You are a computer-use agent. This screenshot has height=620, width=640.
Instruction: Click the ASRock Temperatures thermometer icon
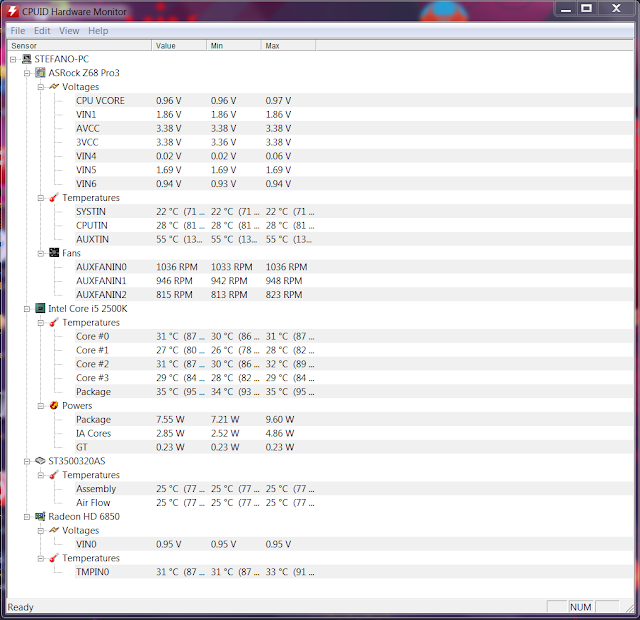click(x=54, y=198)
